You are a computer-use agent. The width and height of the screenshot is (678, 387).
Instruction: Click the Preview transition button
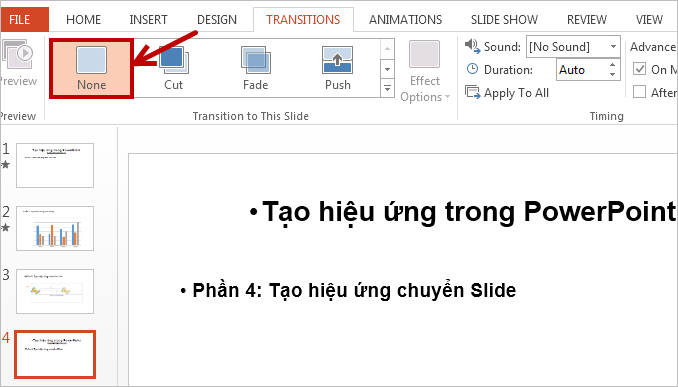coord(18,63)
